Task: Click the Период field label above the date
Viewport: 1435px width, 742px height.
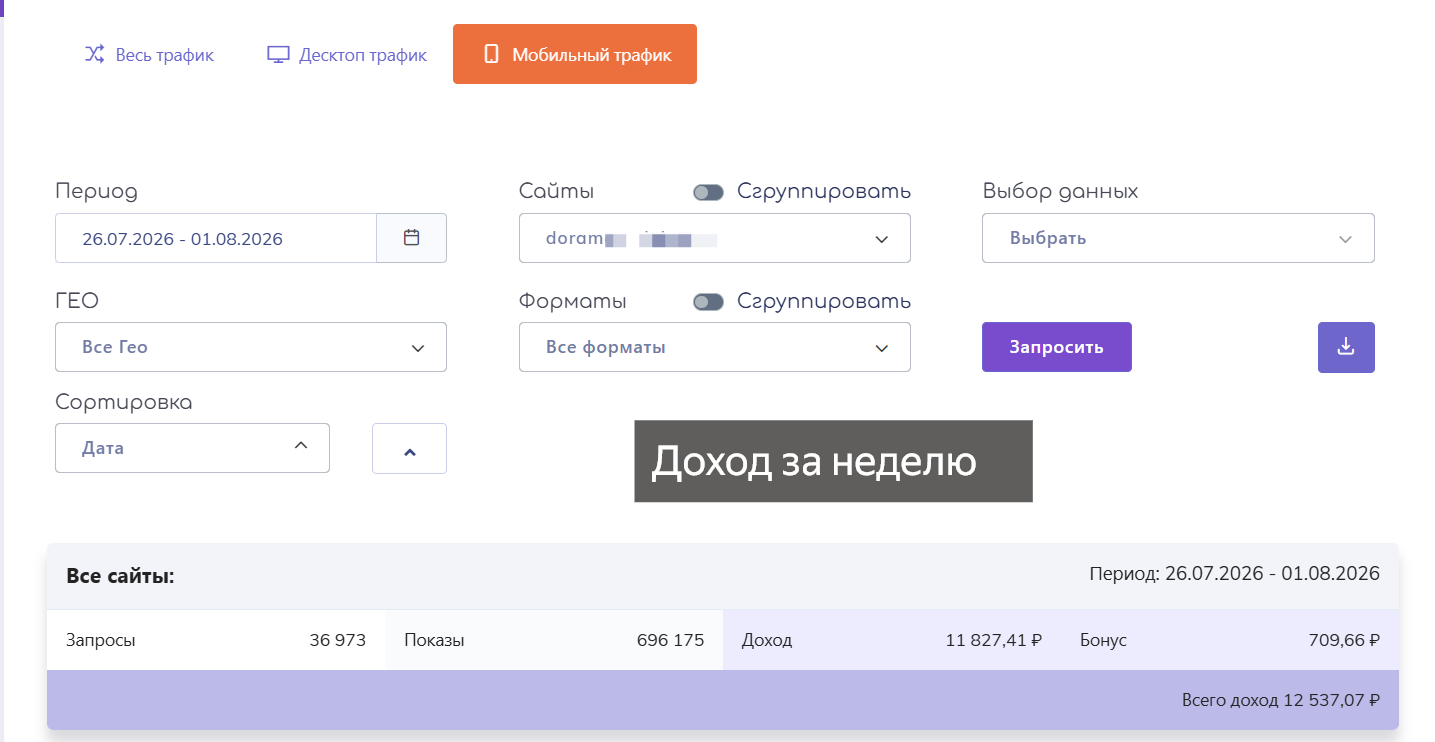Action: [96, 191]
